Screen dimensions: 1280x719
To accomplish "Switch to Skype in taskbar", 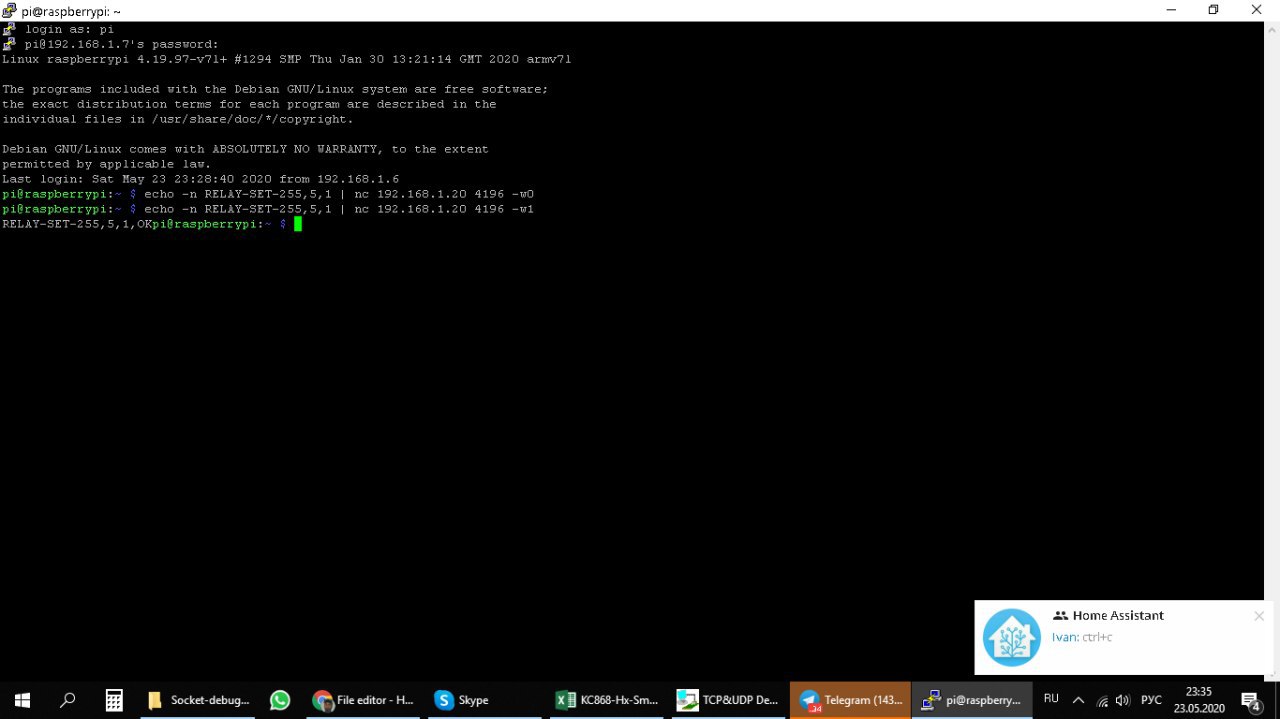I will coord(484,700).
